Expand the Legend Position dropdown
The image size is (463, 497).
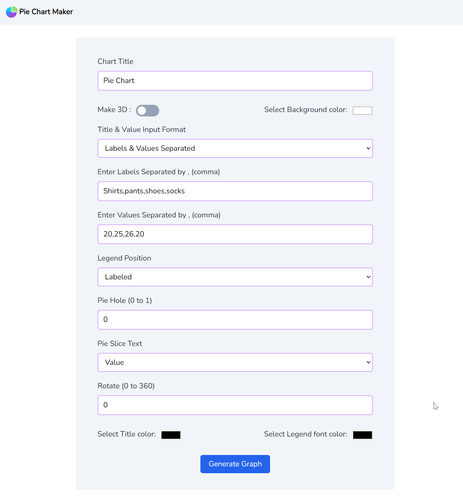pos(235,277)
